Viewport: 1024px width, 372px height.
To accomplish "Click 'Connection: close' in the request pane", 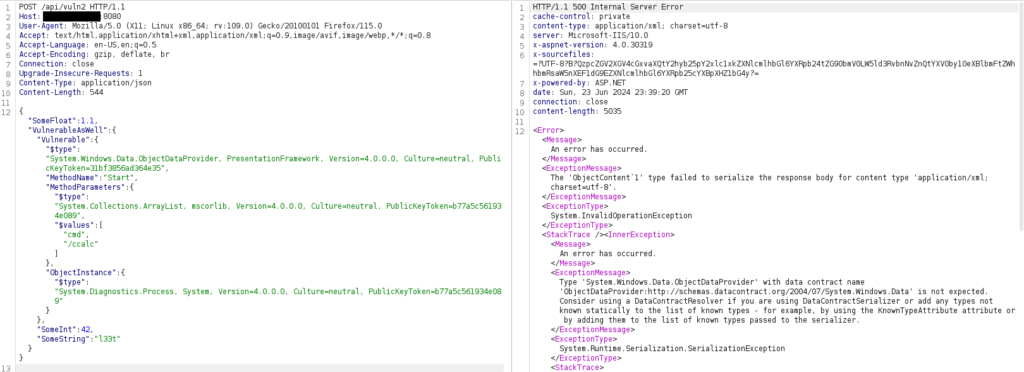I will pyautogui.click(x=56, y=64).
